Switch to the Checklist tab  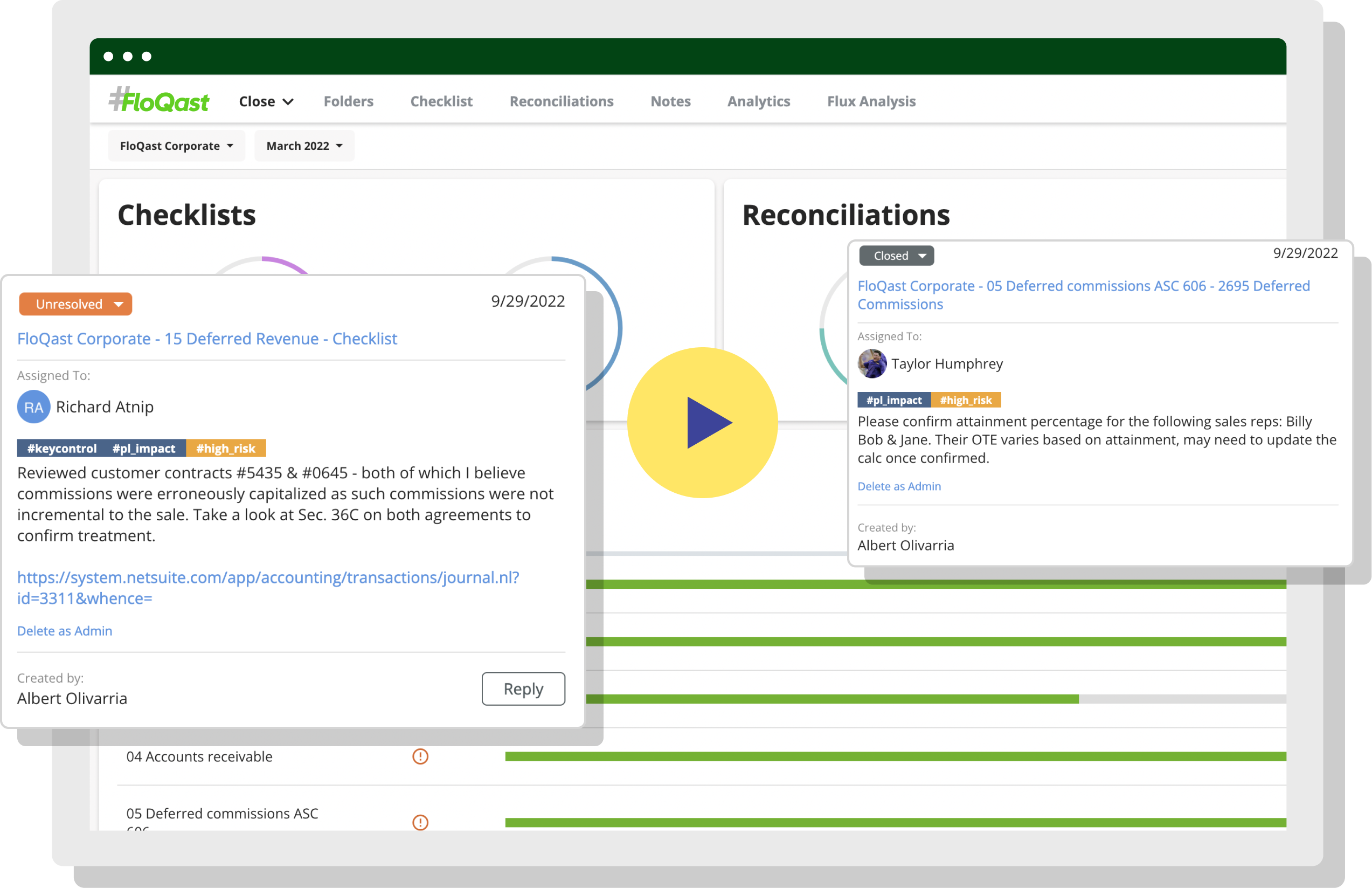pos(441,101)
